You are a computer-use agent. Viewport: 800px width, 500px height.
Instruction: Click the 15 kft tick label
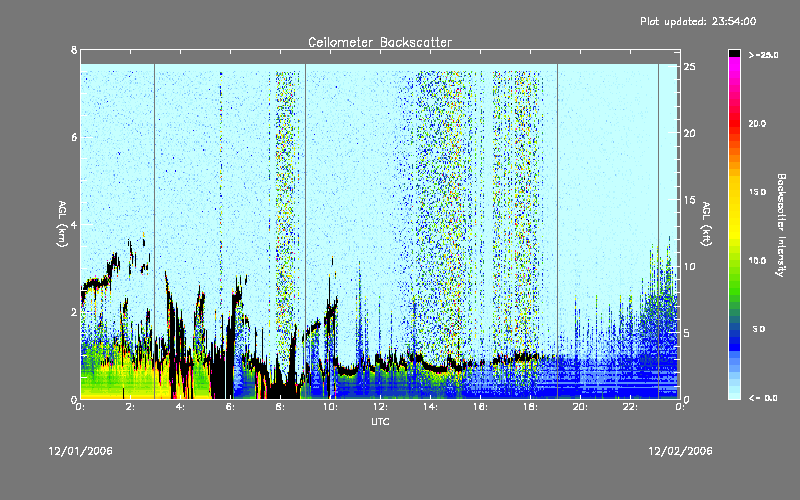pos(689,200)
